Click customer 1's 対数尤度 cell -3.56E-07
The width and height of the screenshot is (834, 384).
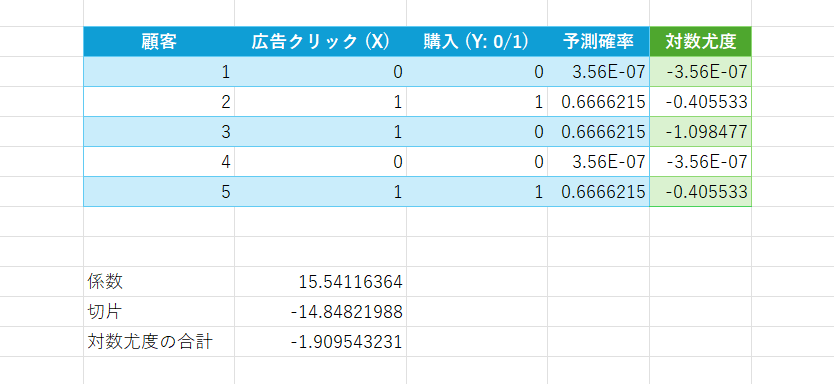click(700, 72)
